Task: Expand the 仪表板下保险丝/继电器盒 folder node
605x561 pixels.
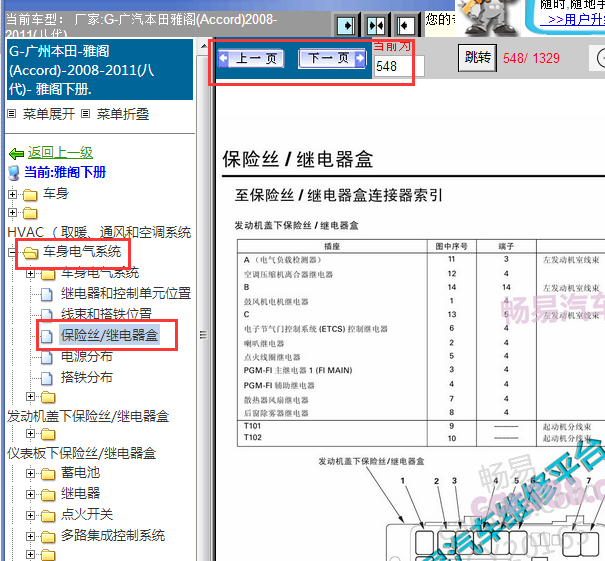Action: coord(30,433)
